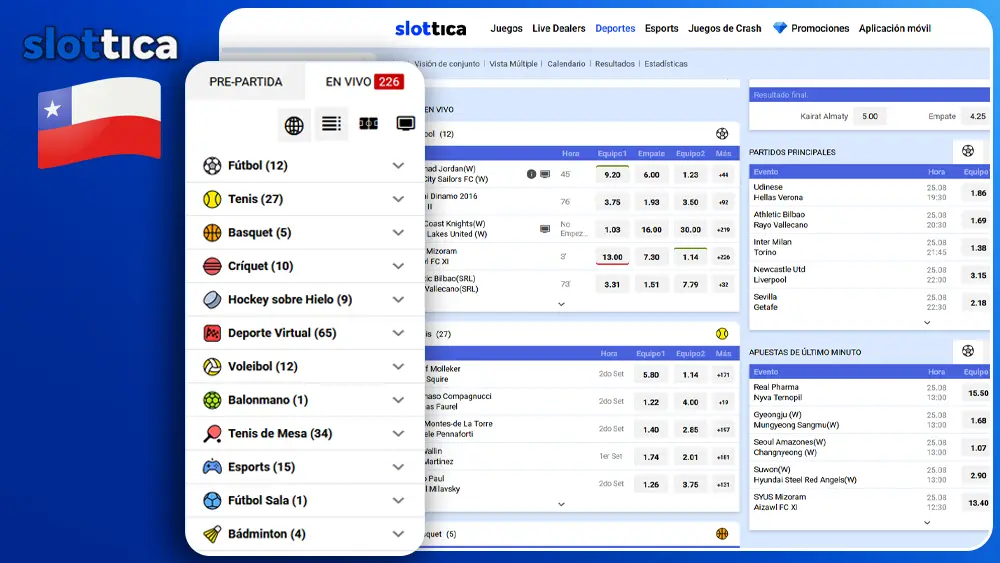This screenshot has height=563, width=1000.
Task: Click the Tenis tennis ball icon
Action: coord(212,199)
